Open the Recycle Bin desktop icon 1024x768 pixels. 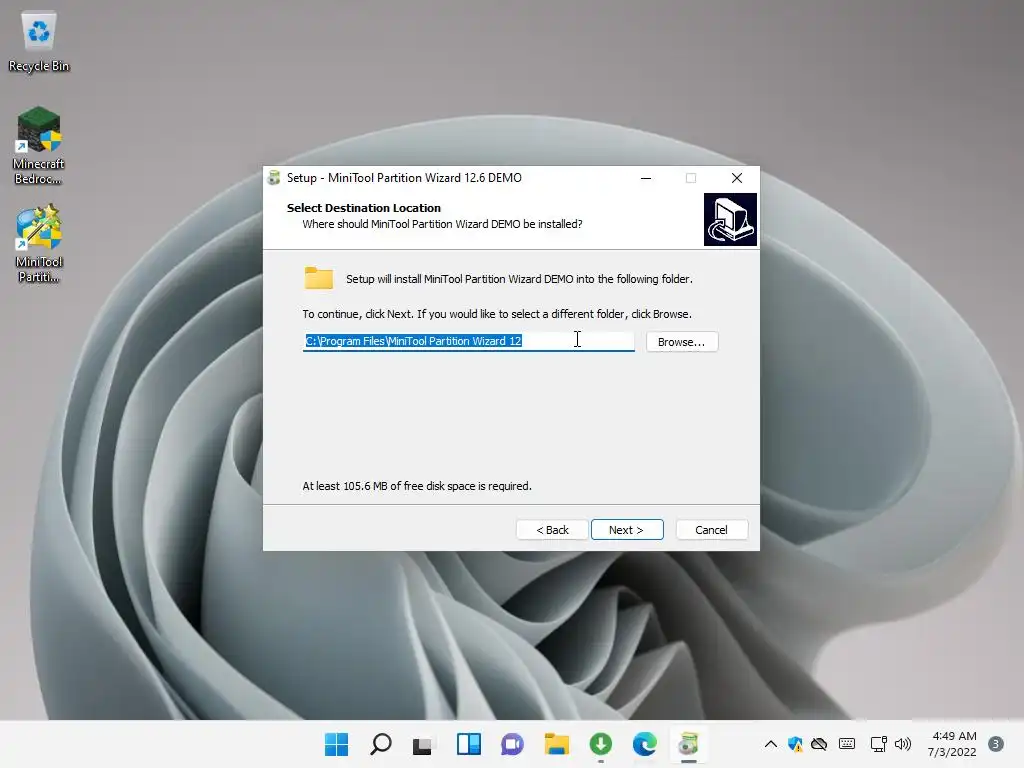(39, 42)
